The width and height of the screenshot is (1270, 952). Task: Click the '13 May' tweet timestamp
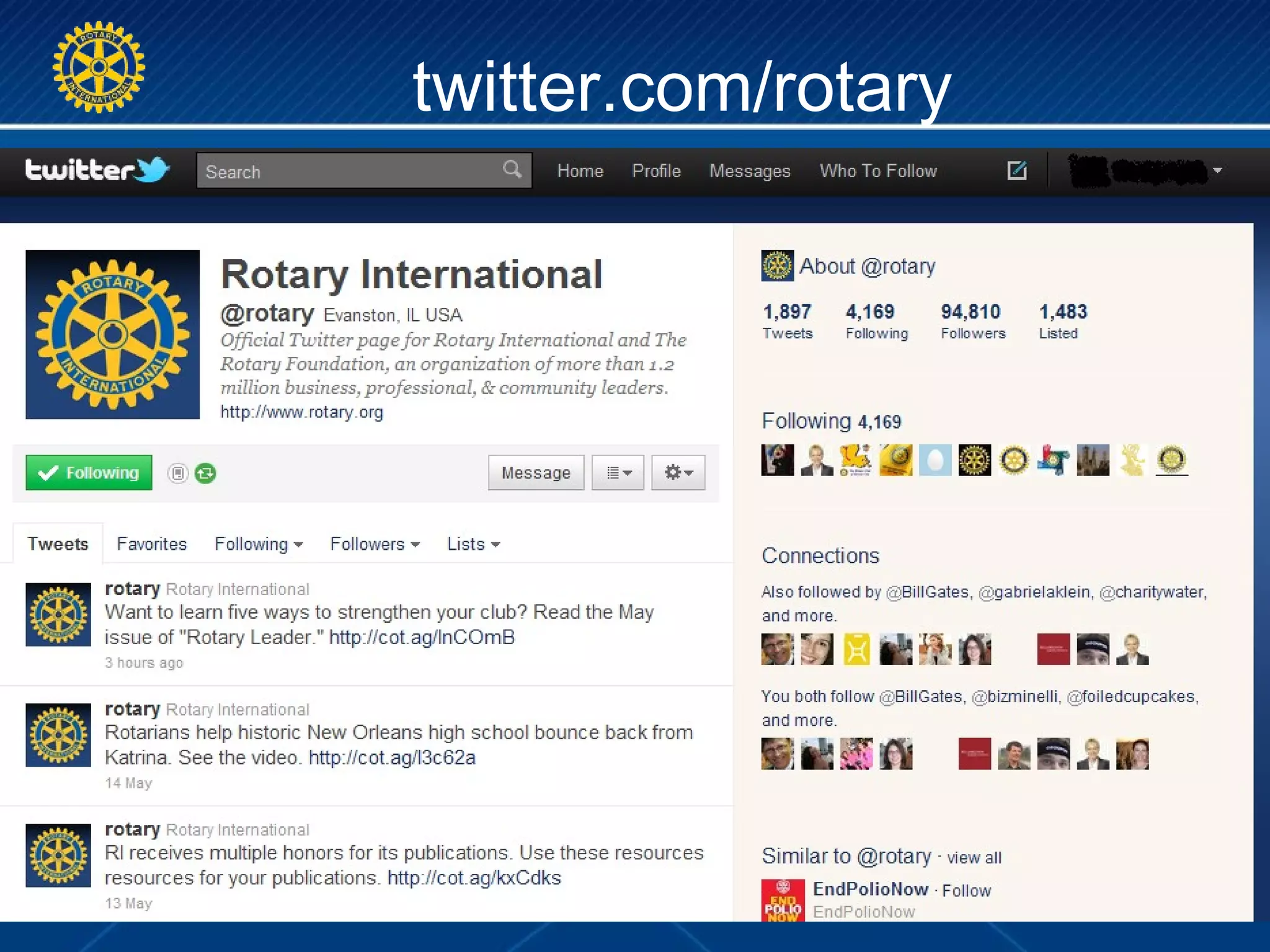pyautogui.click(x=128, y=904)
